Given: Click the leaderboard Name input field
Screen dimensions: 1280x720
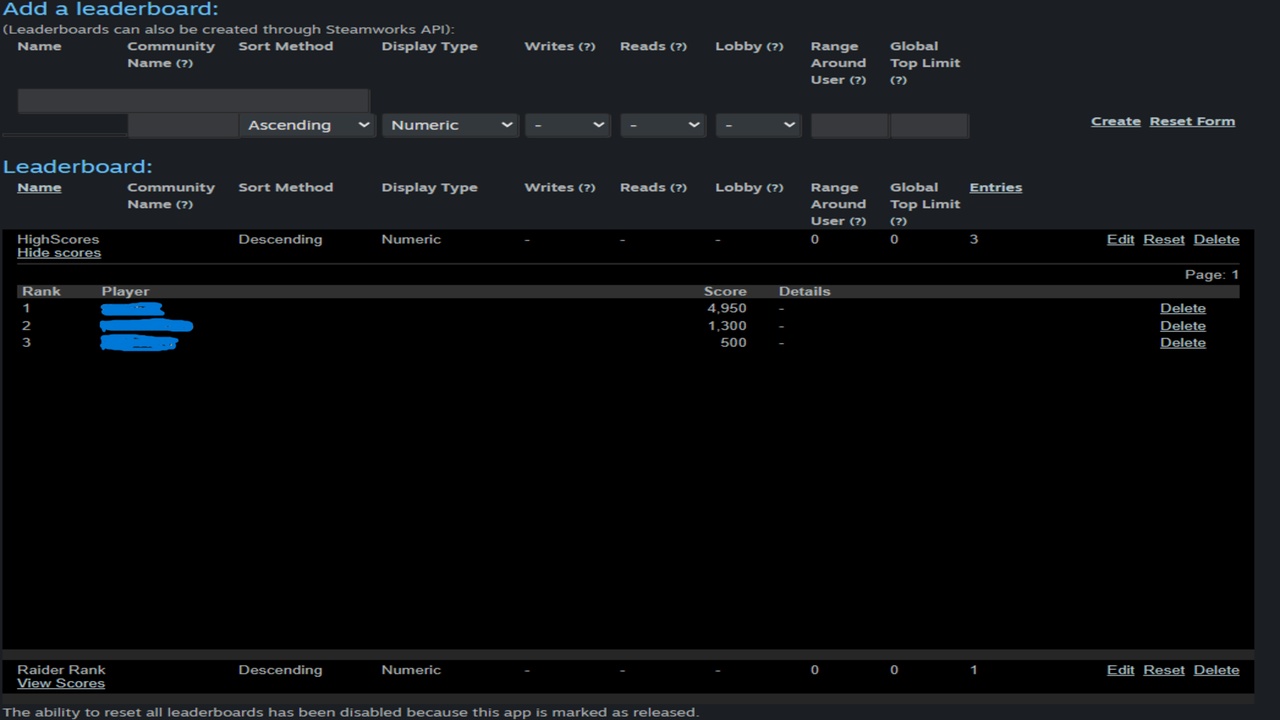Looking at the screenshot, I should click(x=193, y=100).
